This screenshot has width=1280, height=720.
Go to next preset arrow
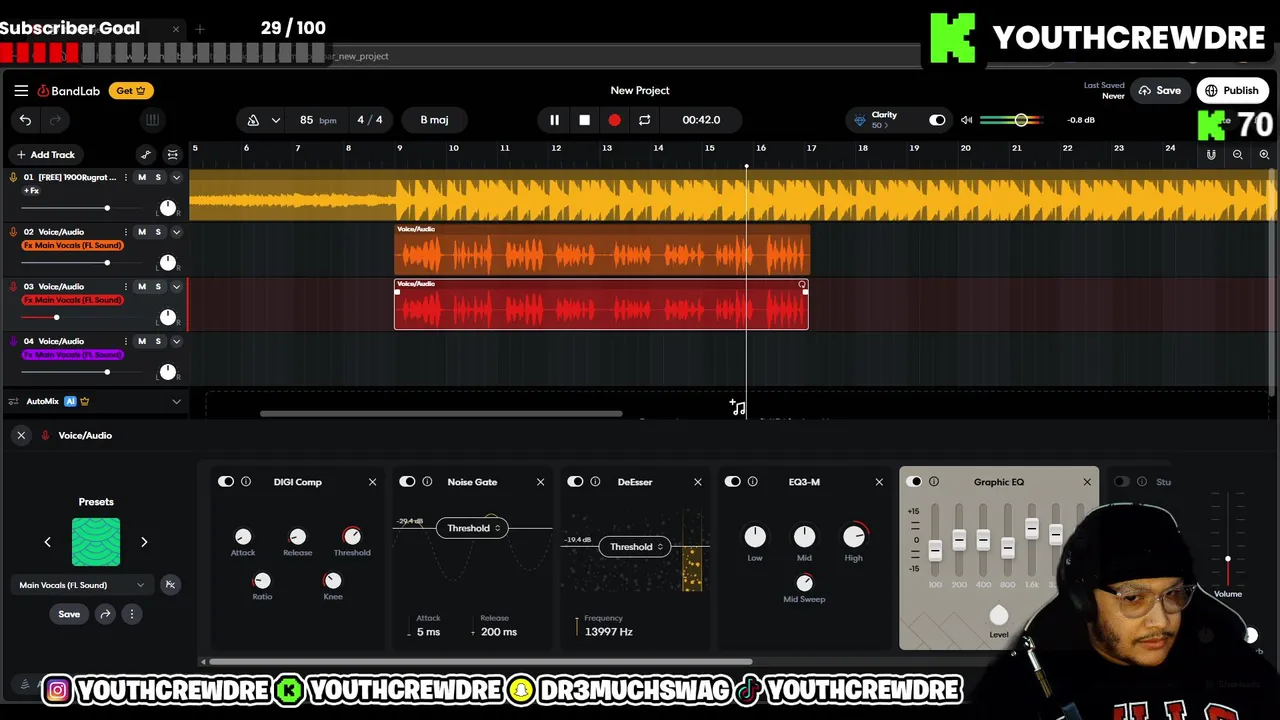pyautogui.click(x=144, y=542)
